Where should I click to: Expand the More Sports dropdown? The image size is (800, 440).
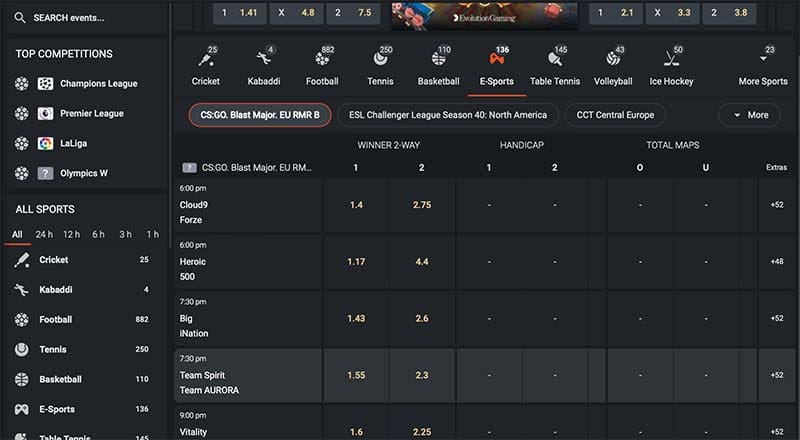coord(763,66)
